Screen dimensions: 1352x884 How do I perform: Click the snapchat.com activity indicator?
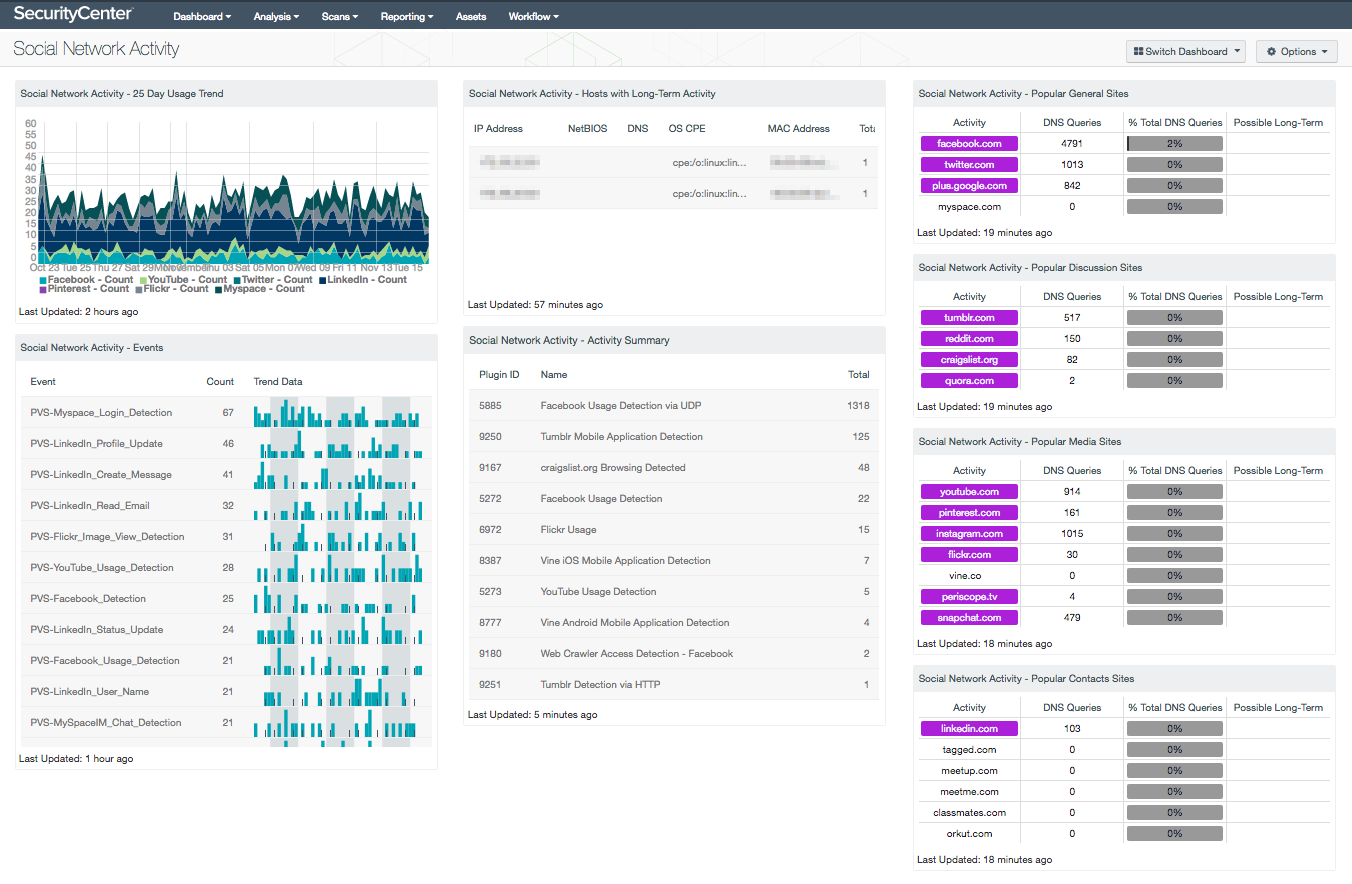(x=969, y=618)
